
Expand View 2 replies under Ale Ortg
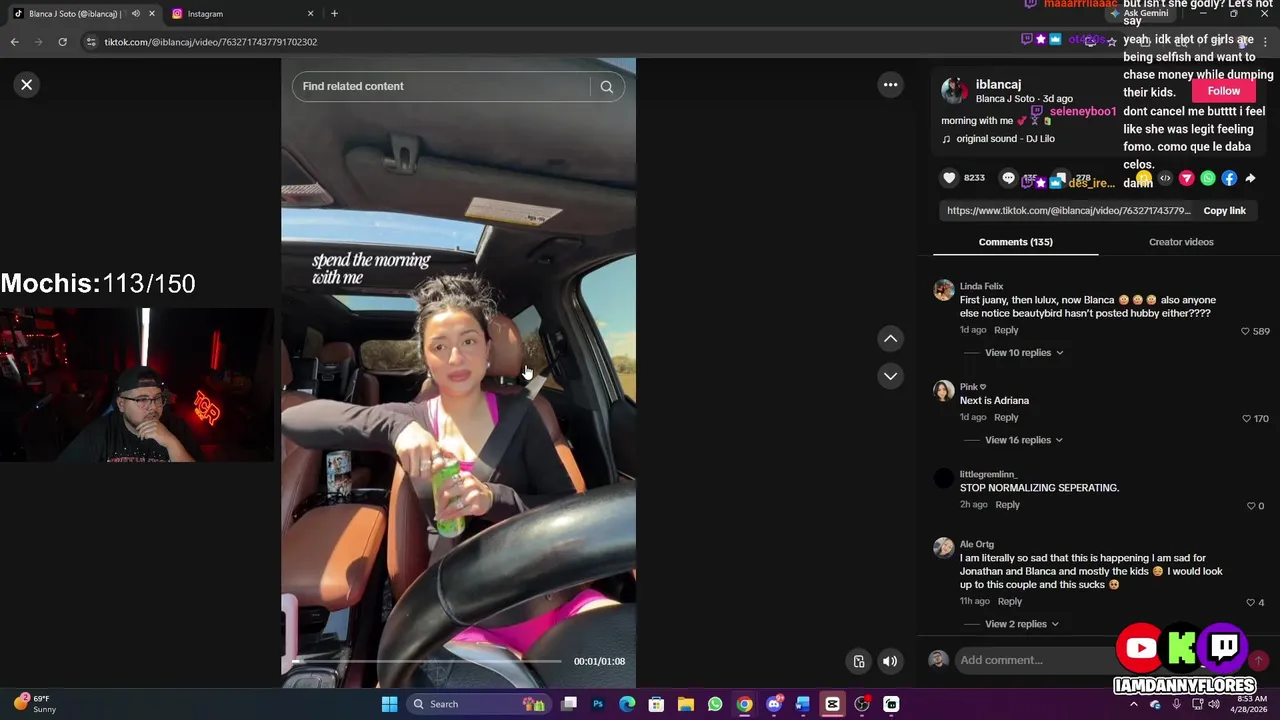pos(1022,624)
